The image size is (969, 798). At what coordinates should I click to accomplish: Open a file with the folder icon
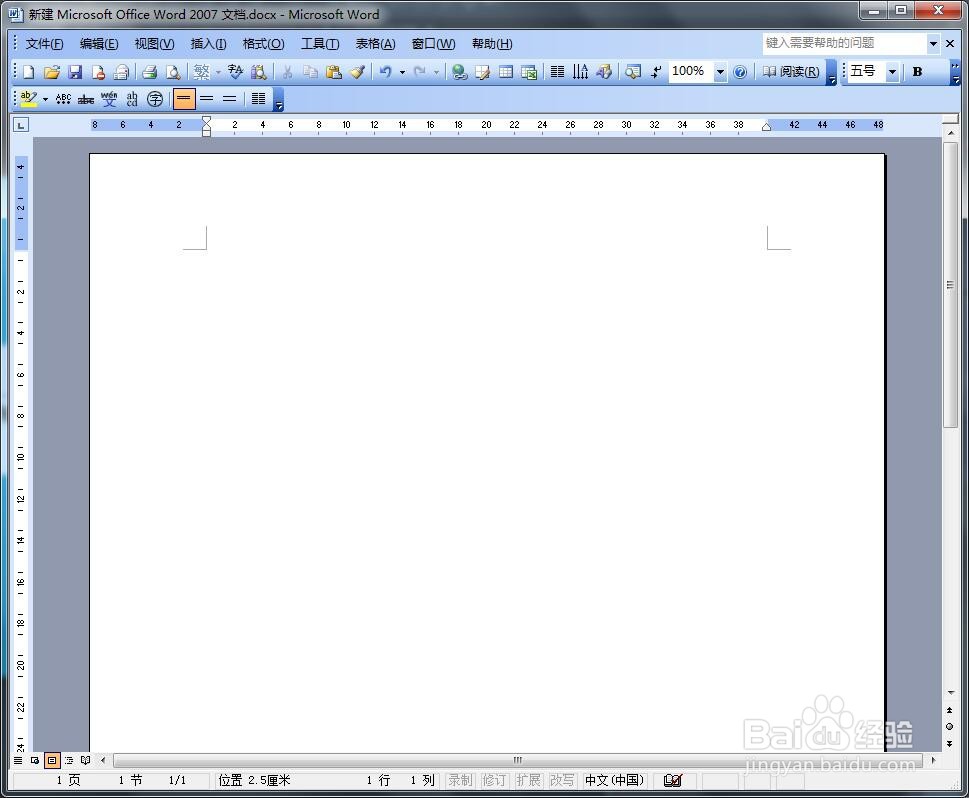point(52,72)
